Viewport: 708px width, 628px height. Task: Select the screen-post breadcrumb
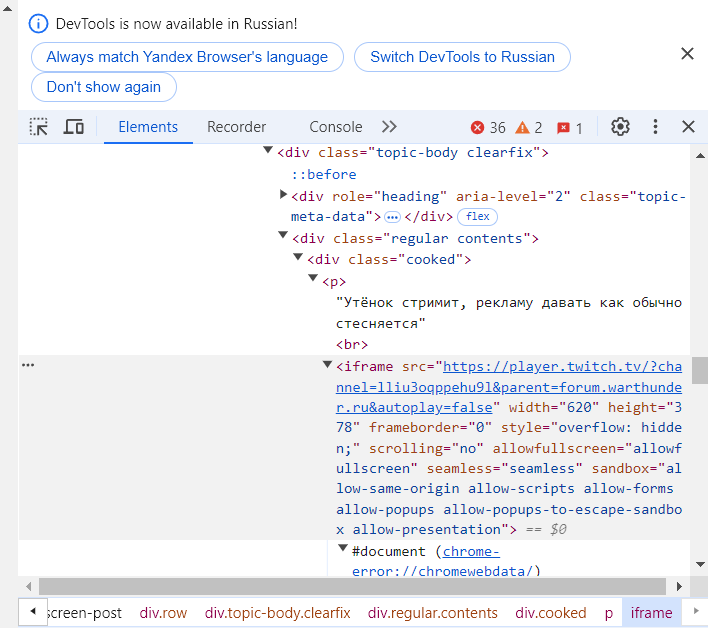pyautogui.click(x=85, y=613)
